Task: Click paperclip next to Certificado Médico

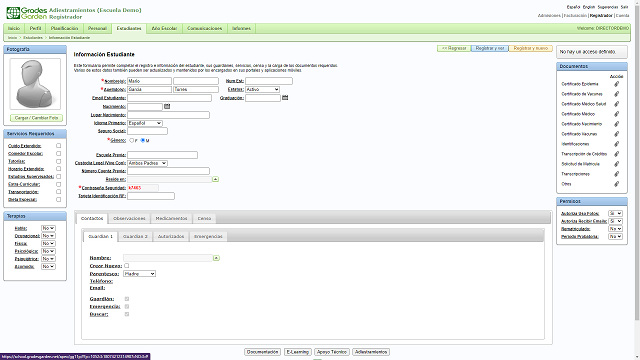Action: tap(616, 114)
